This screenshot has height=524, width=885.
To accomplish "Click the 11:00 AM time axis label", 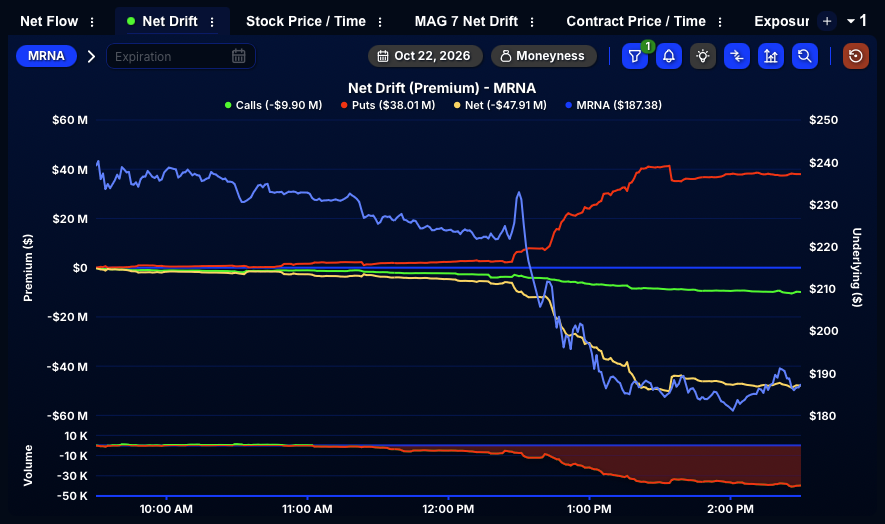I will pos(307,509).
